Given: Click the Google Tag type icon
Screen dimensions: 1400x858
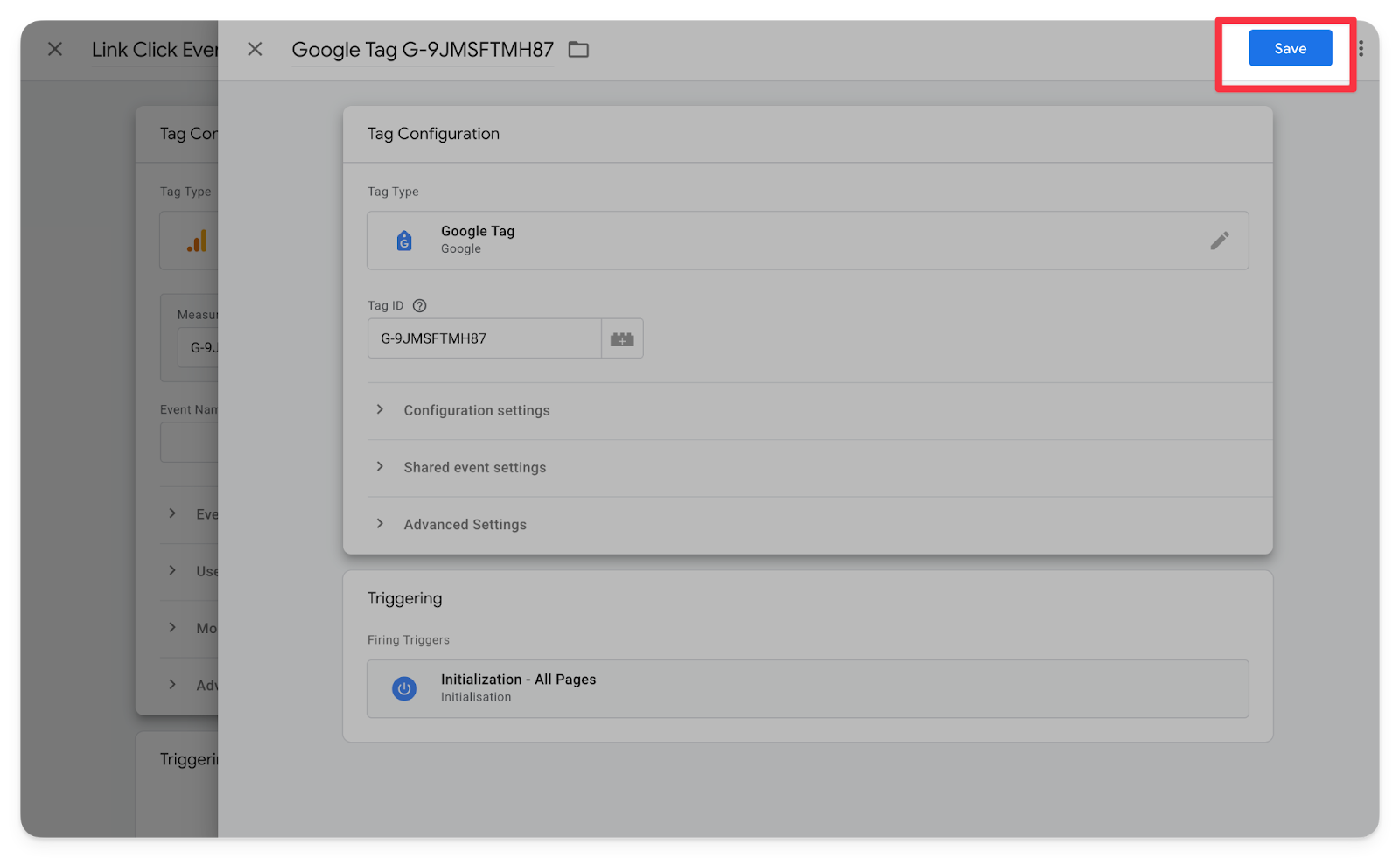Looking at the screenshot, I should pos(404,241).
